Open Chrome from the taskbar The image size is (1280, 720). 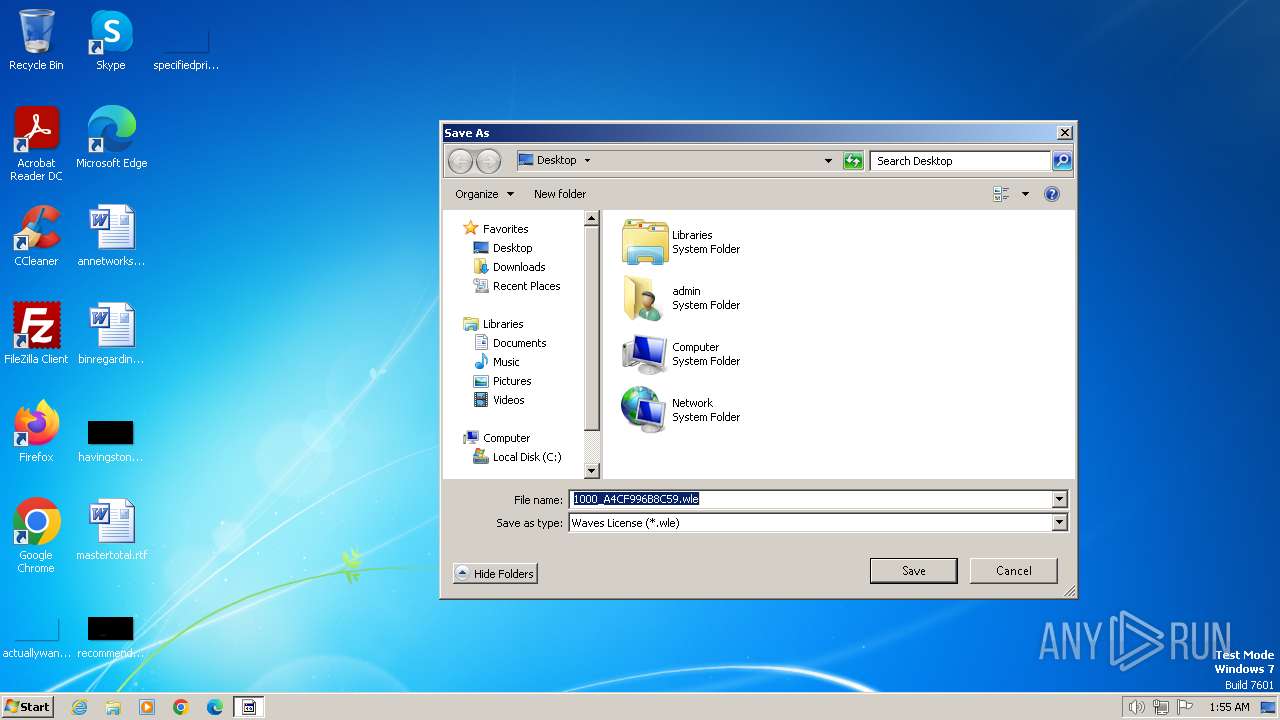tap(181, 707)
